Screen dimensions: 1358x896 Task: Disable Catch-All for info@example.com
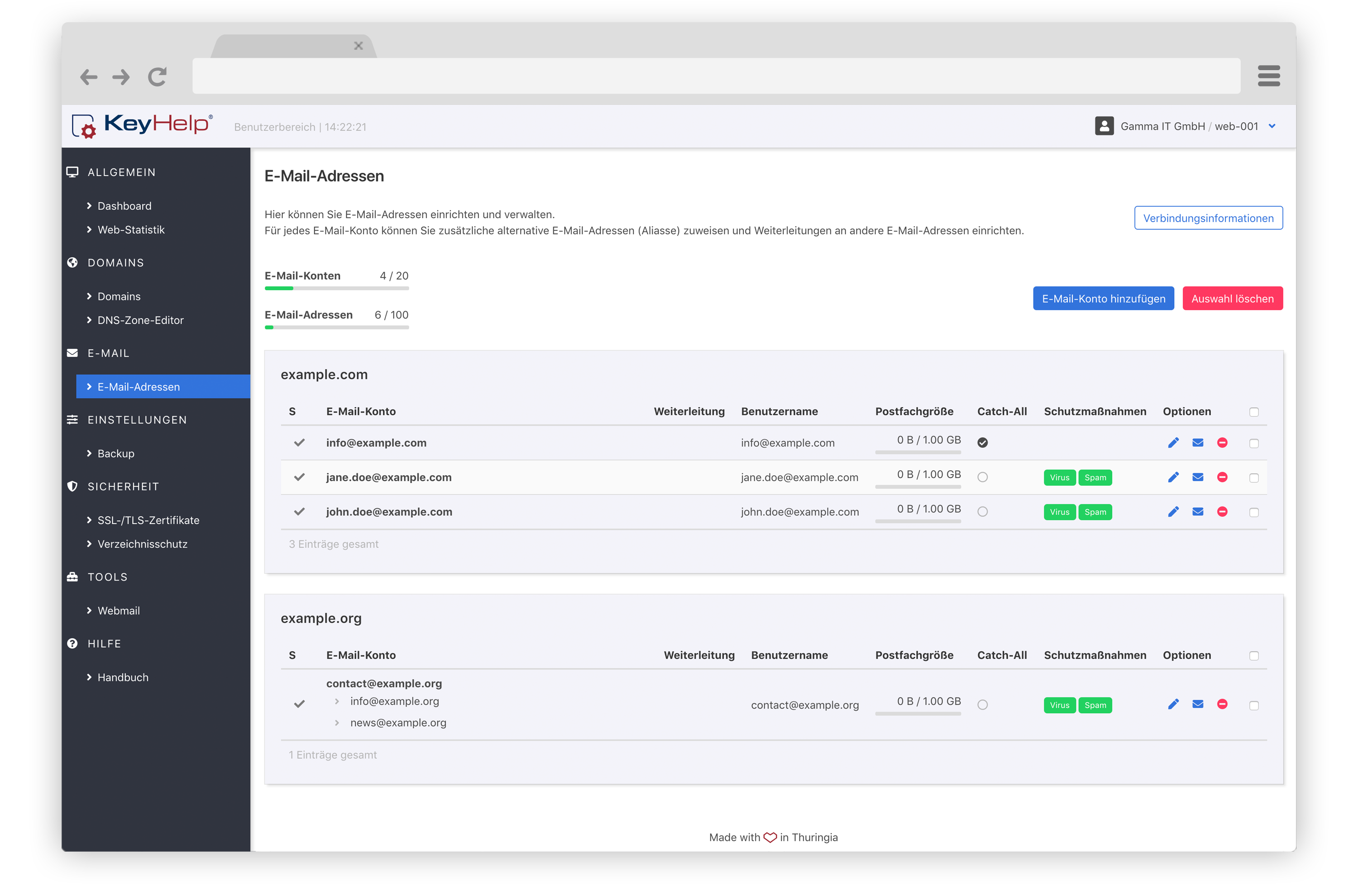(x=983, y=441)
